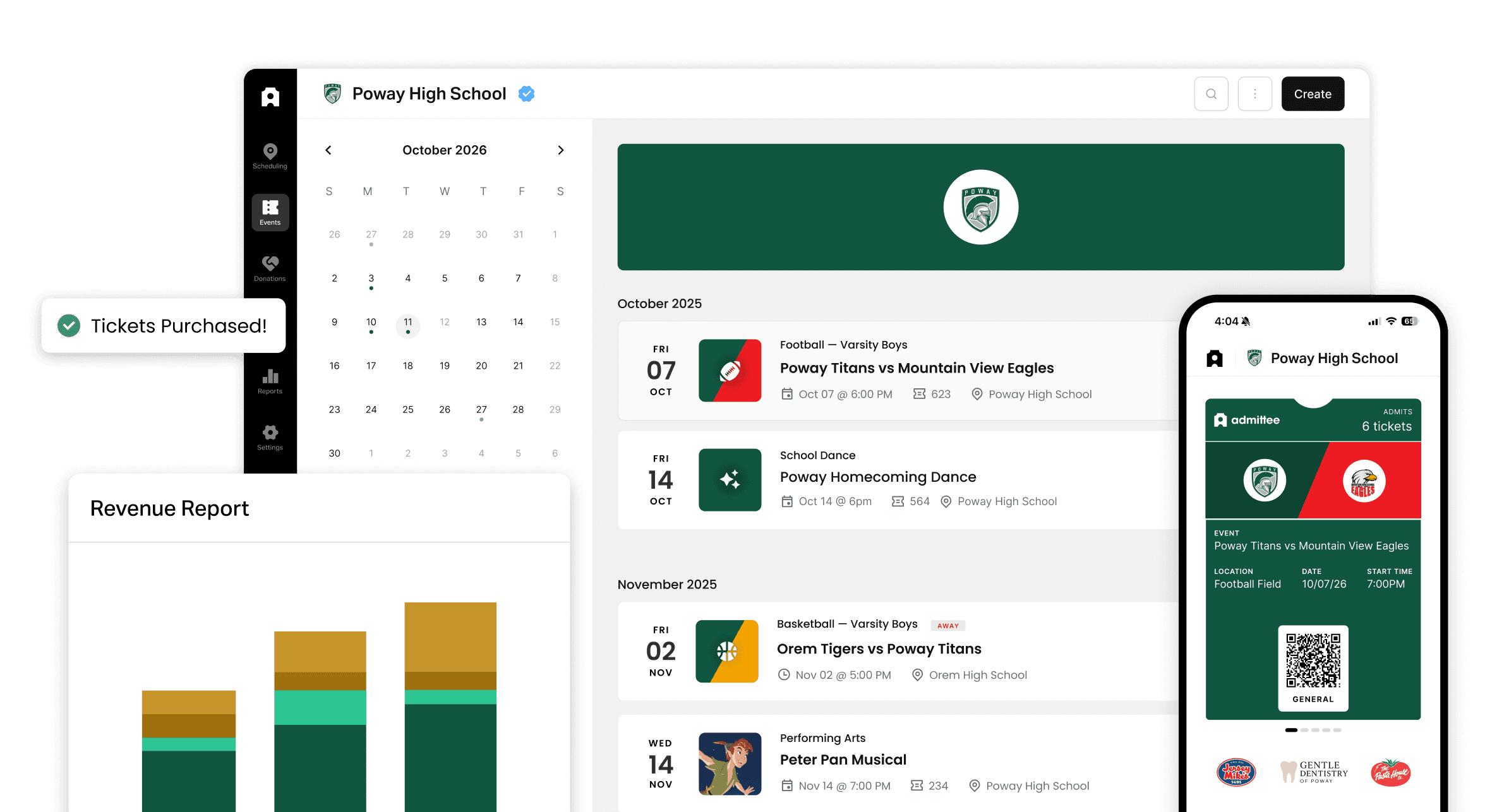Go to previous month in calendar
The image size is (1497, 812).
[x=328, y=150]
